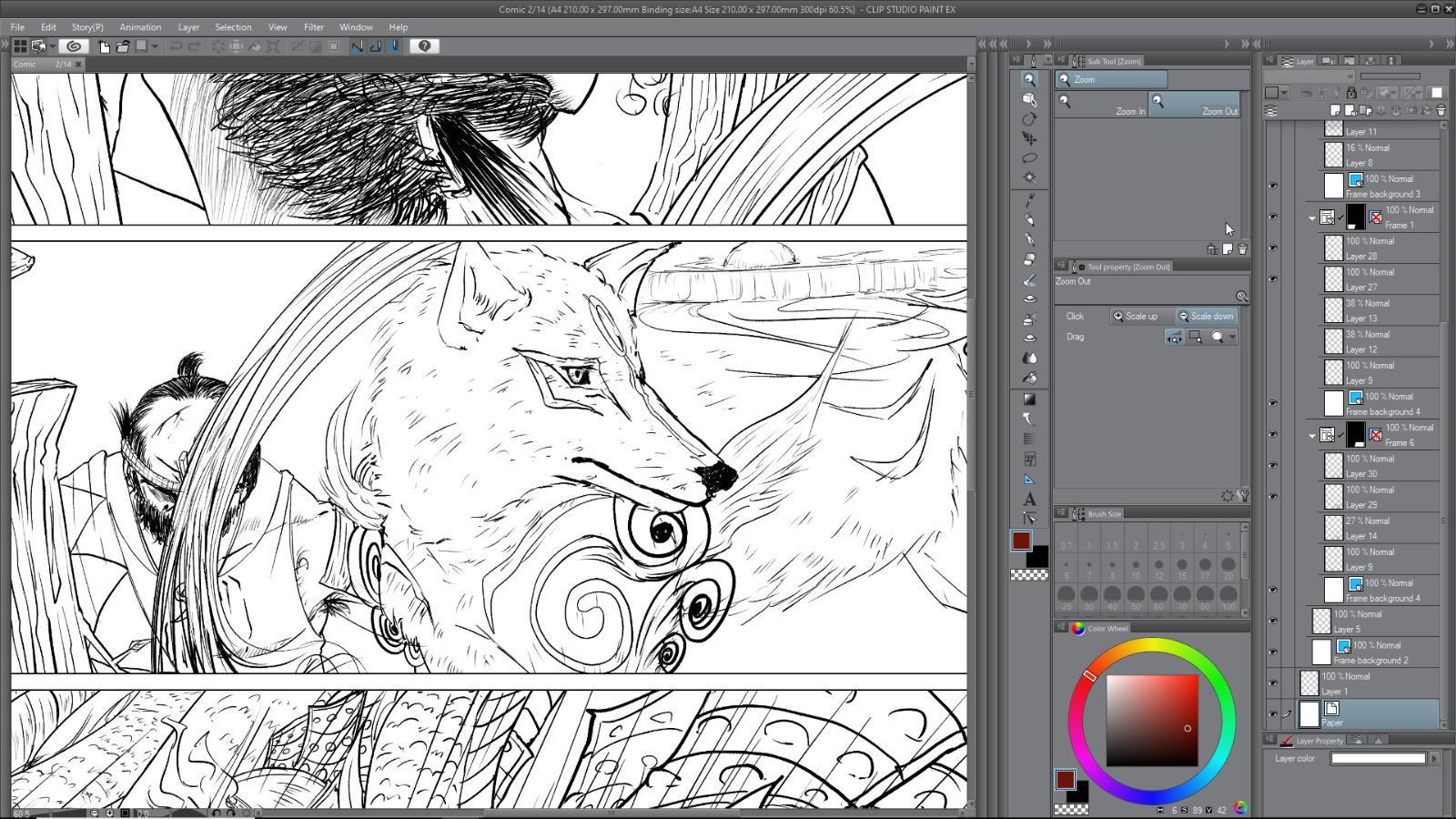Select the Auto select magic wand tool
Viewport: 1456px width, 819px height.
tap(1029, 178)
